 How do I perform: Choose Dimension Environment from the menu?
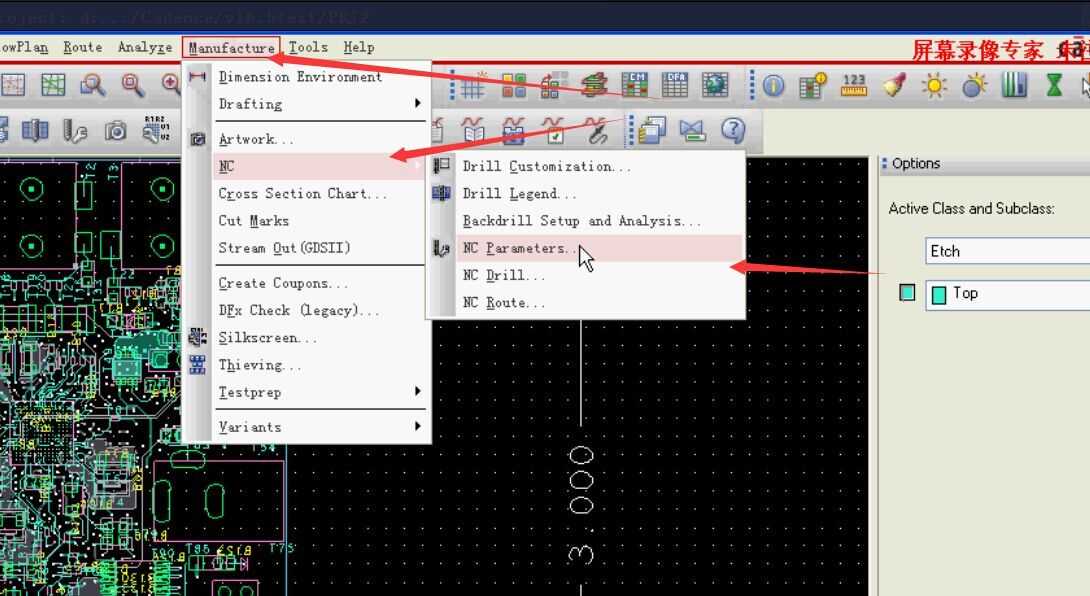tap(300, 76)
